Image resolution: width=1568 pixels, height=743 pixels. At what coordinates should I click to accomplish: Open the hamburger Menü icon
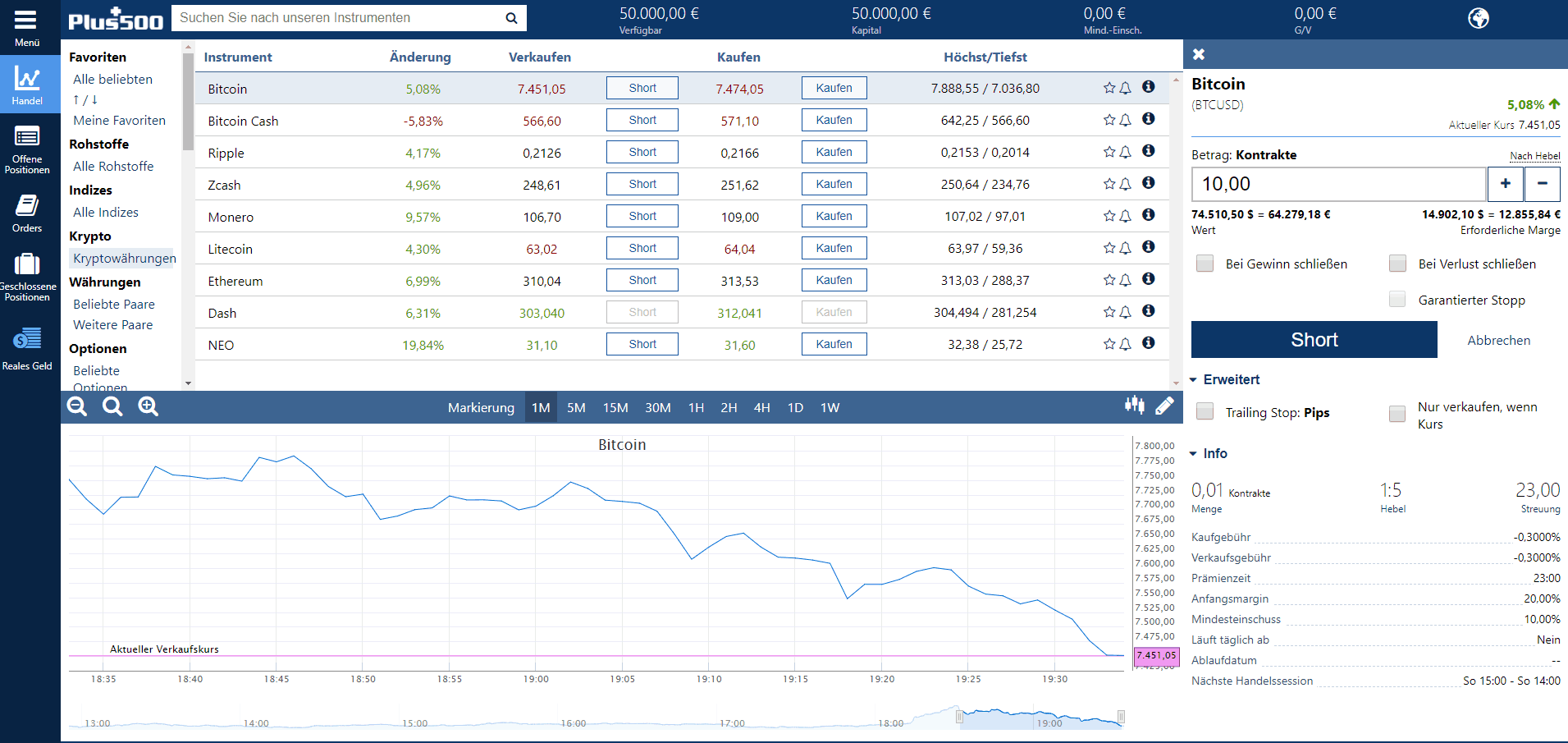pyautogui.click(x=26, y=20)
